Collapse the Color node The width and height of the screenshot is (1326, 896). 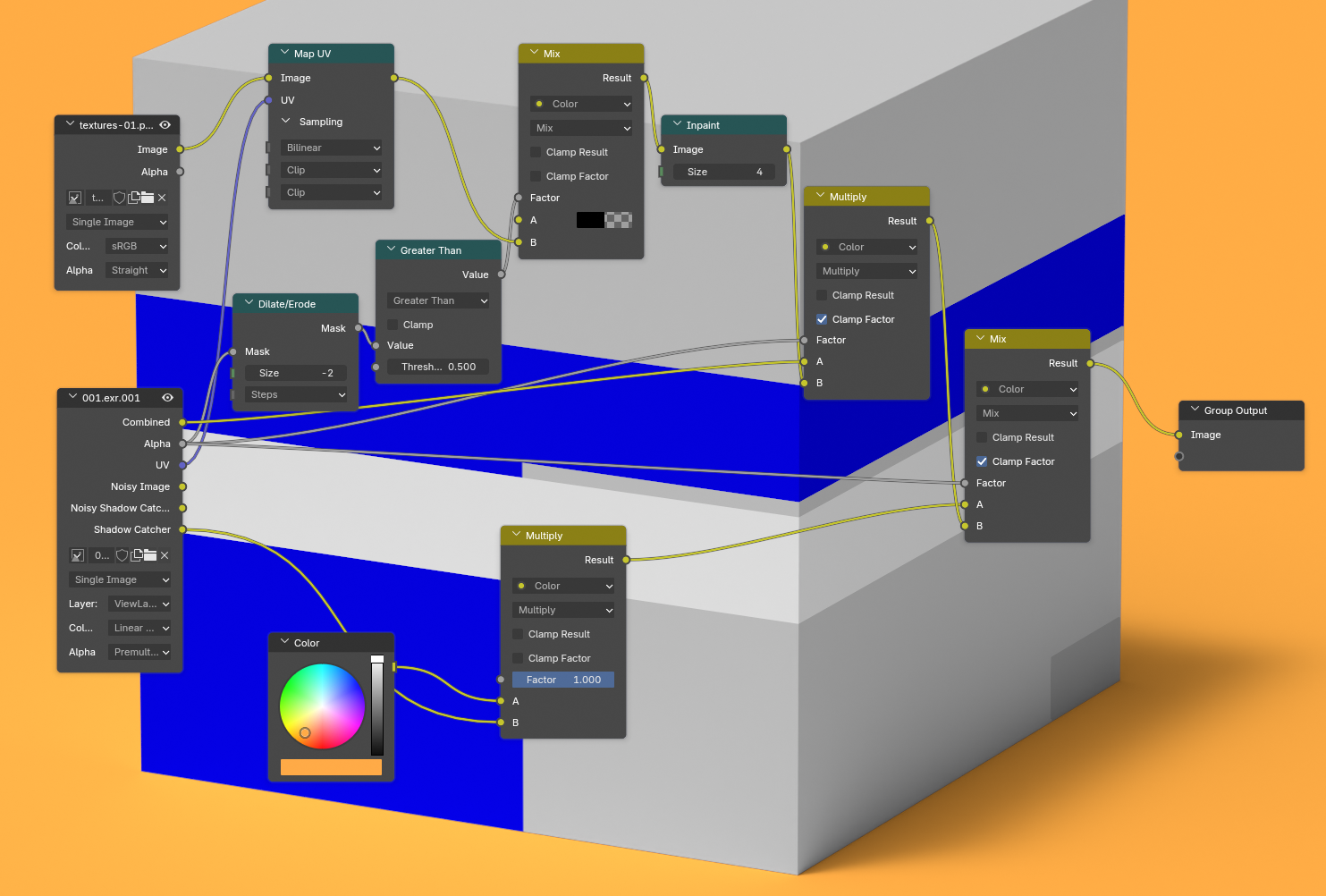click(285, 642)
